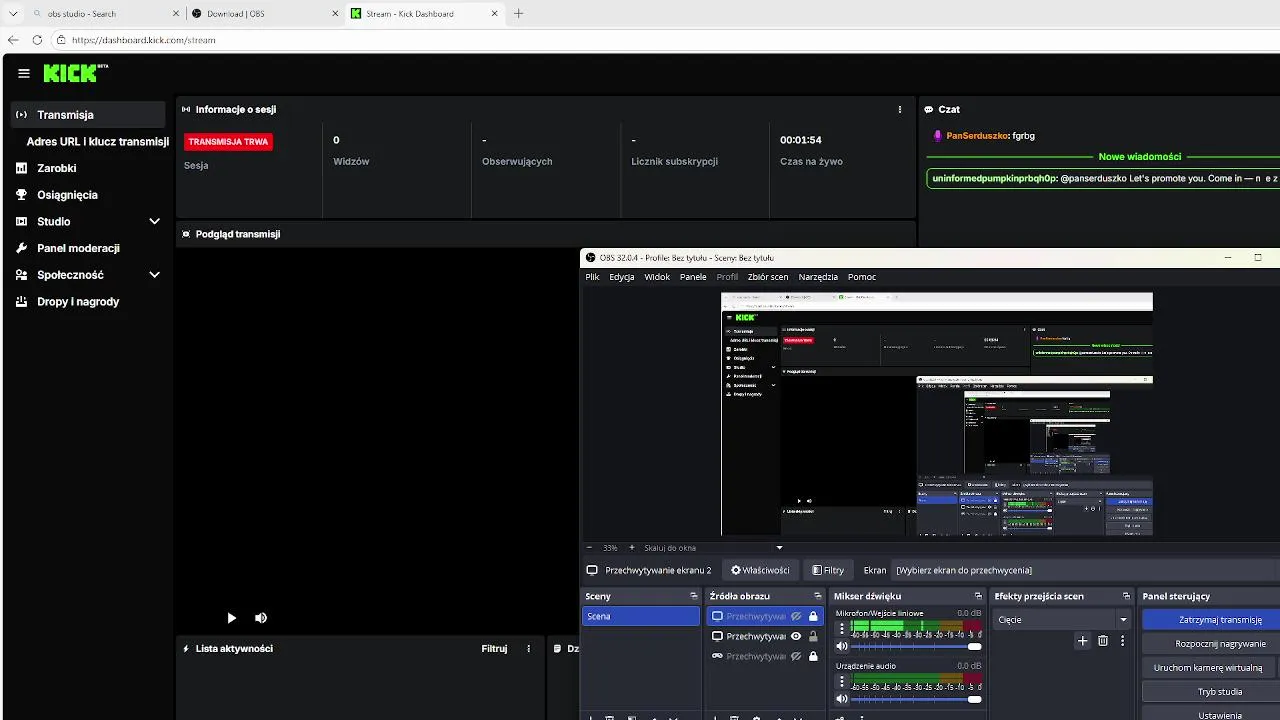Open OBS Panele menu
Screen dimensions: 1280x720
coord(693,277)
